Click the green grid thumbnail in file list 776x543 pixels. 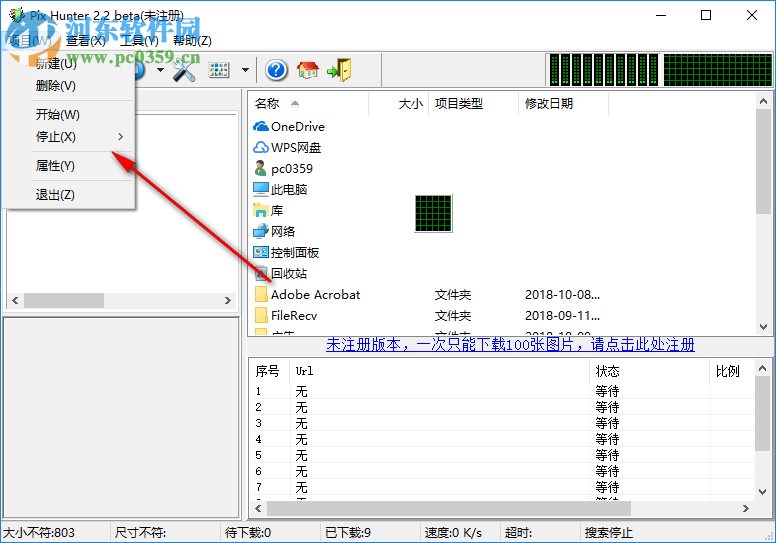[434, 213]
